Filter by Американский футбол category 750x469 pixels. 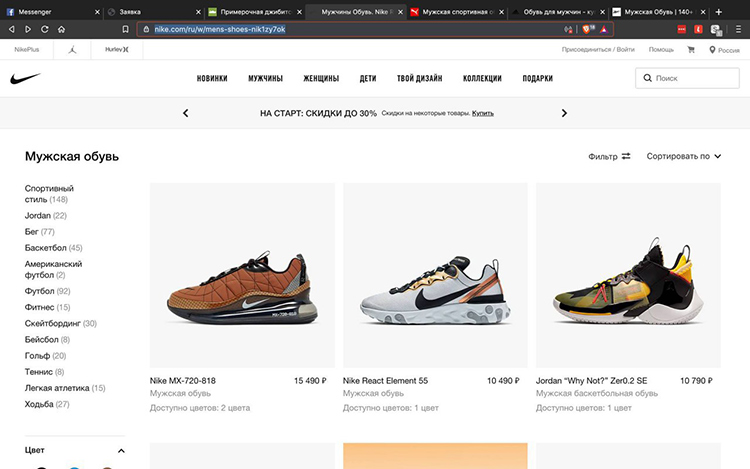pos(53,269)
